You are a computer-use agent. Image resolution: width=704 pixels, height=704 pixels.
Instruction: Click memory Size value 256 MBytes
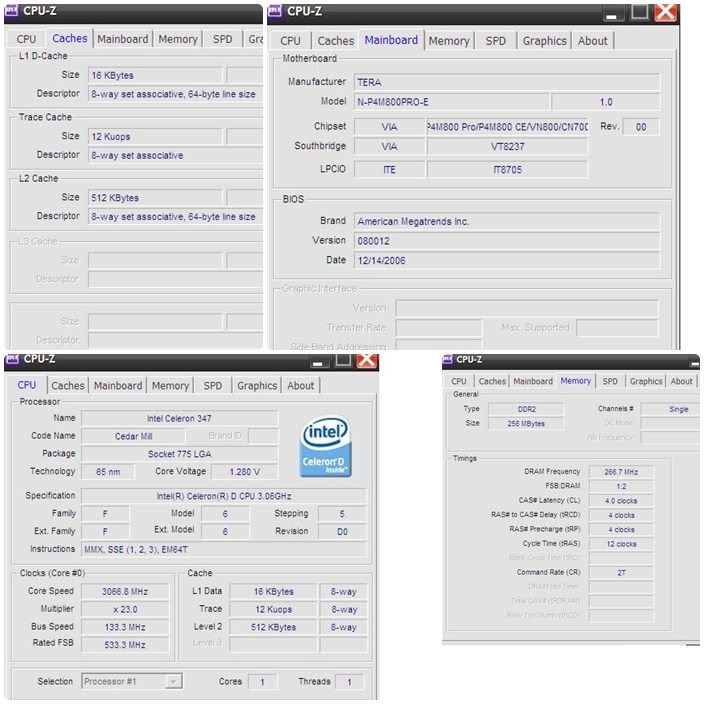526,423
